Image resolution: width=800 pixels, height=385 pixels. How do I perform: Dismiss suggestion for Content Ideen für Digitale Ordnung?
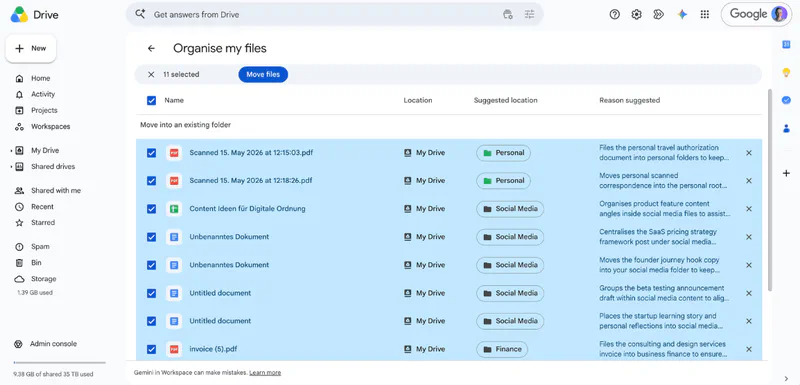click(x=748, y=209)
